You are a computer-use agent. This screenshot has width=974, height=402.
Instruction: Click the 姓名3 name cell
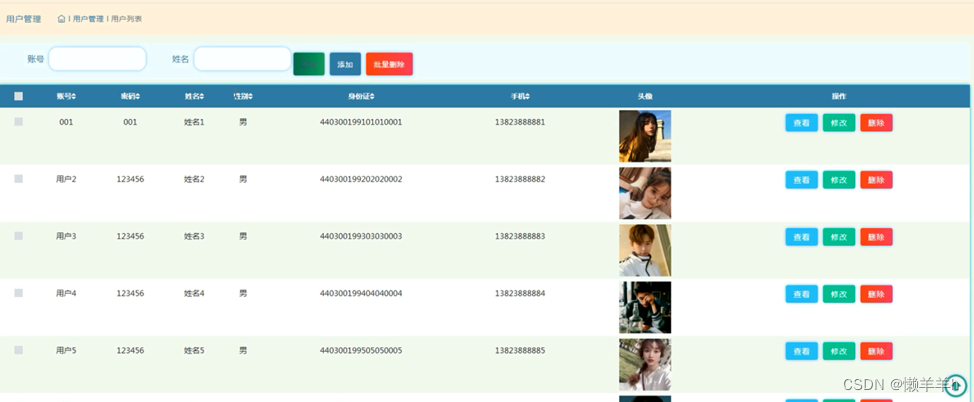click(194, 237)
